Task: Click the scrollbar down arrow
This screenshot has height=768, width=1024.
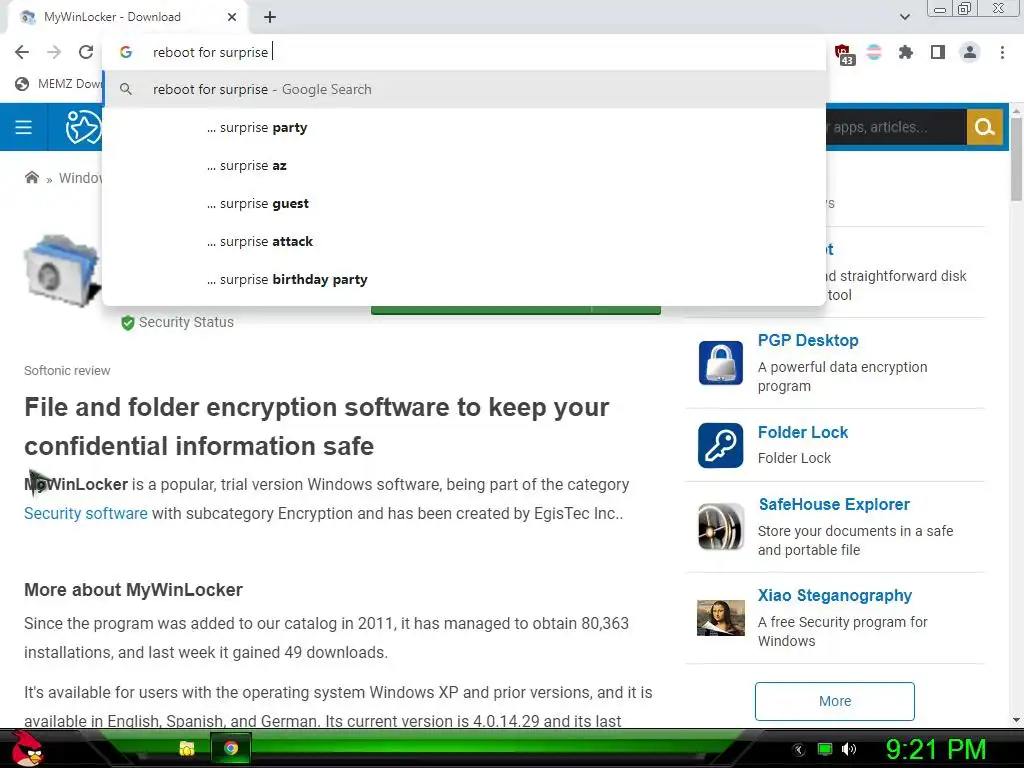Action: click(1016, 720)
